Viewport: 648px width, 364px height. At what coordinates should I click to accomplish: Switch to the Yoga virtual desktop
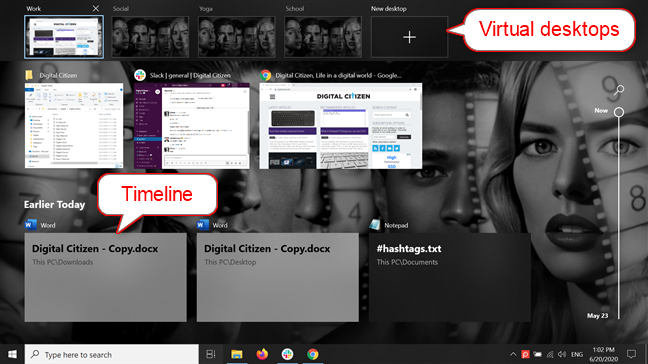(x=236, y=37)
